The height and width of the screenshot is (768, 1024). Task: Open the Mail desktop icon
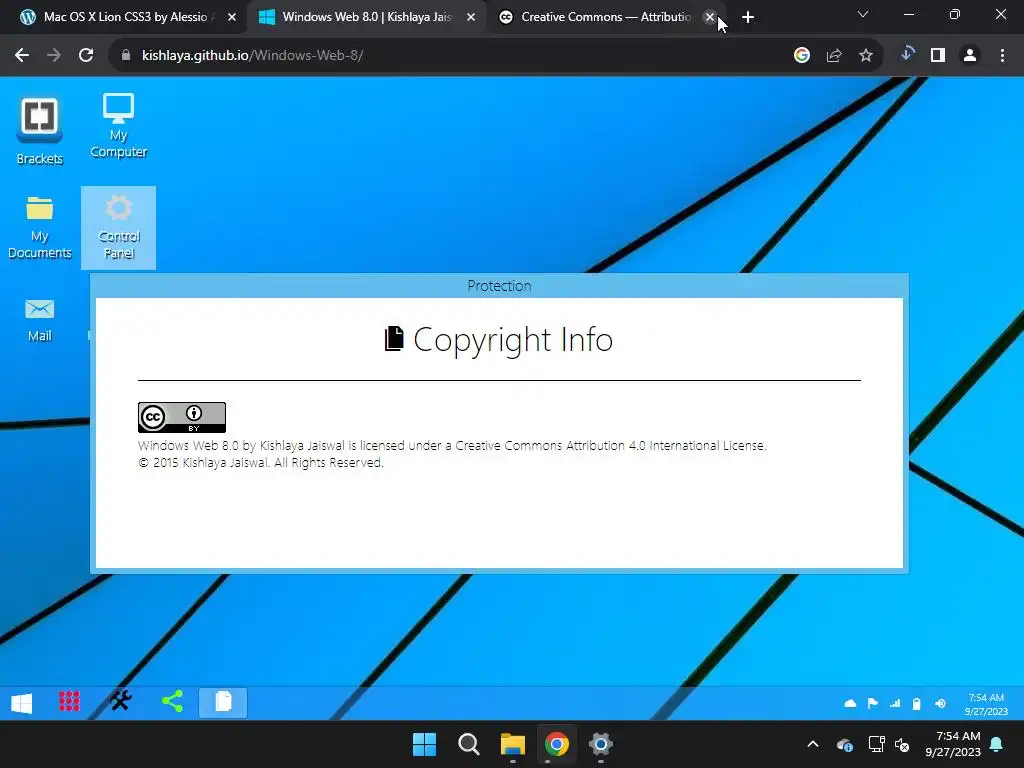pos(39,319)
